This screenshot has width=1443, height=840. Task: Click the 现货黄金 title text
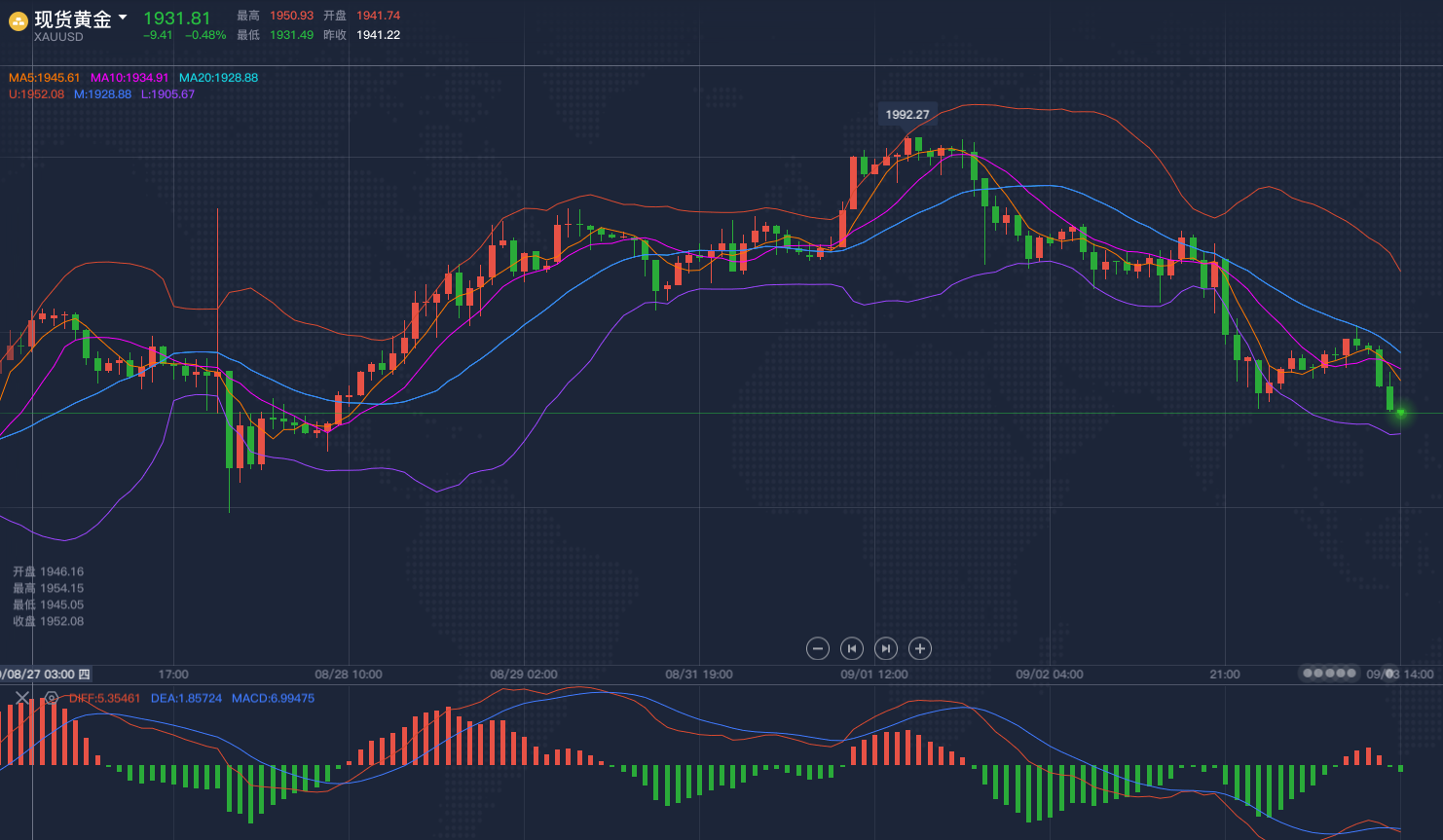pos(73,19)
